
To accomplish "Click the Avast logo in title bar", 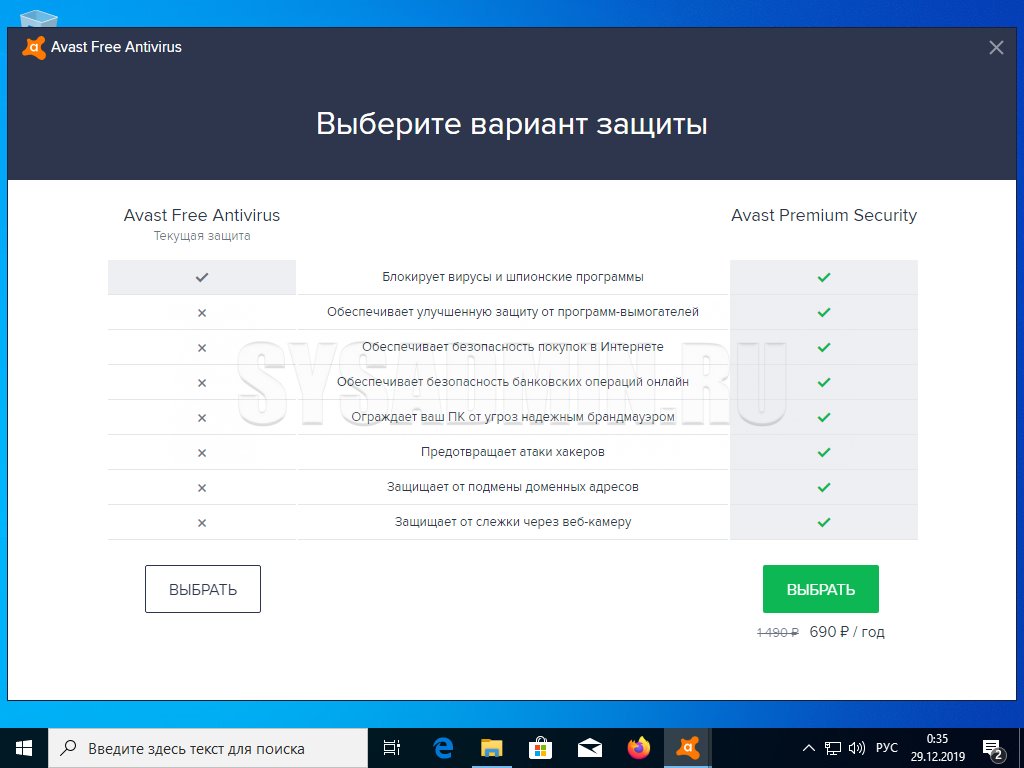I will point(34,47).
